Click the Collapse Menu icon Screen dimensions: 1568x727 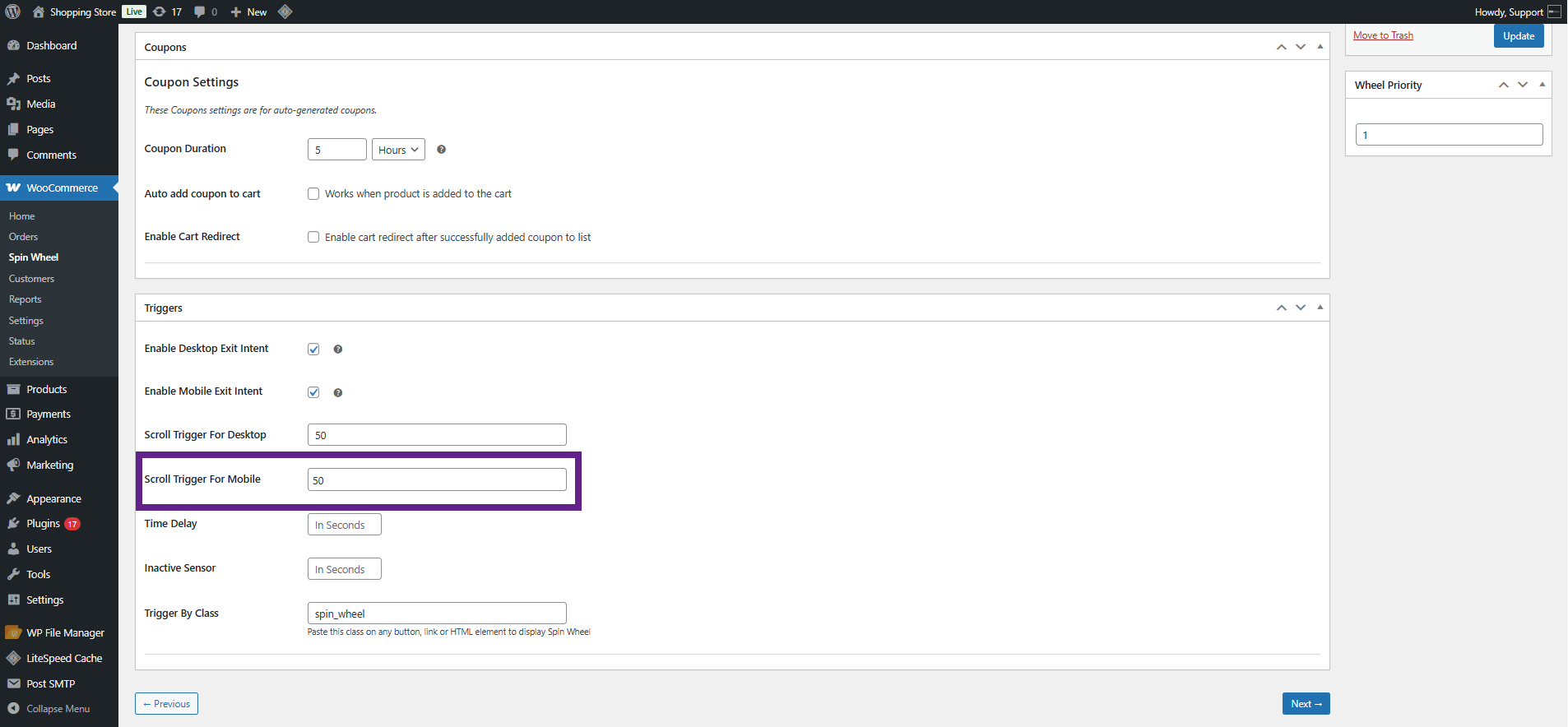click(13, 708)
